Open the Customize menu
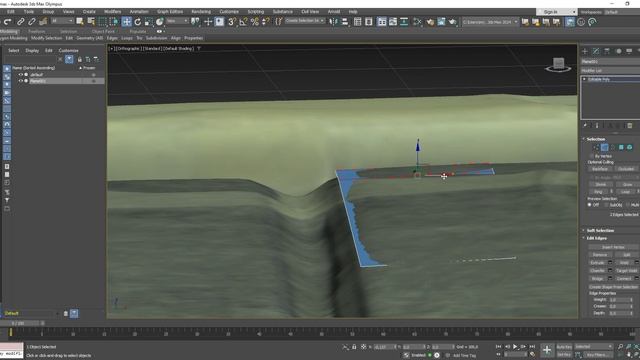 229,12
